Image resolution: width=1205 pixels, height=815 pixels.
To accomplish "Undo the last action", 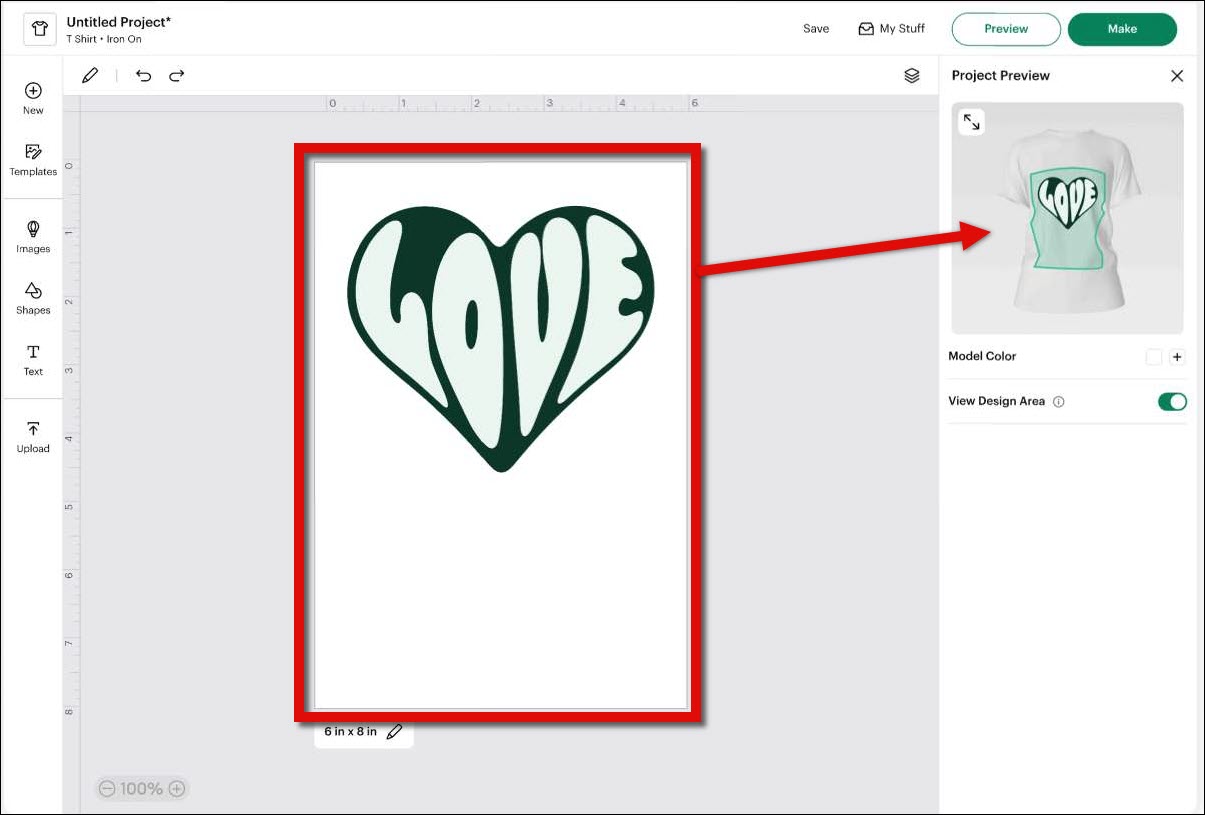I will point(143,75).
